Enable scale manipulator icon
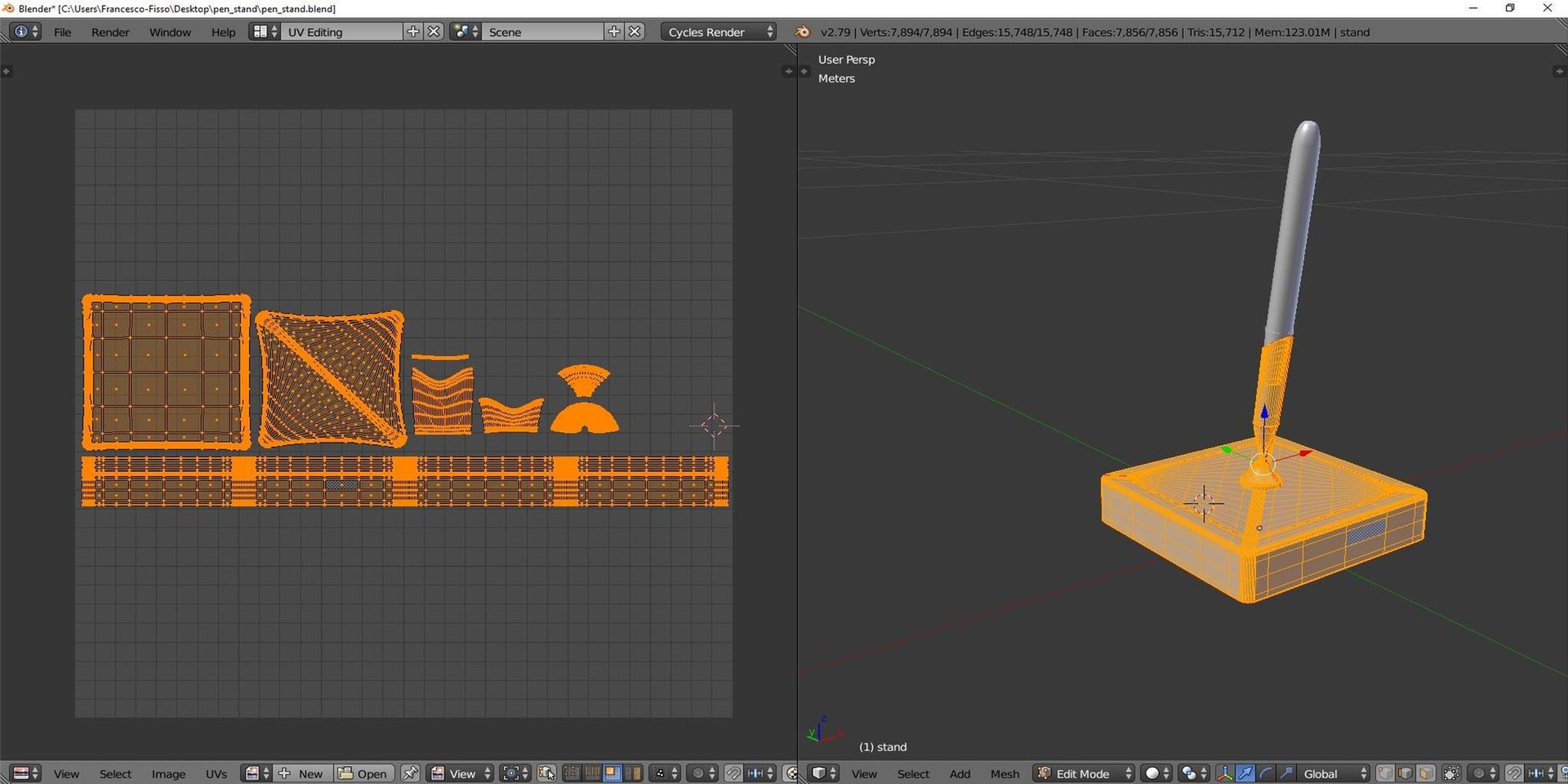The width and height of the screenshot is (1568, 784). pos(1286,773)
